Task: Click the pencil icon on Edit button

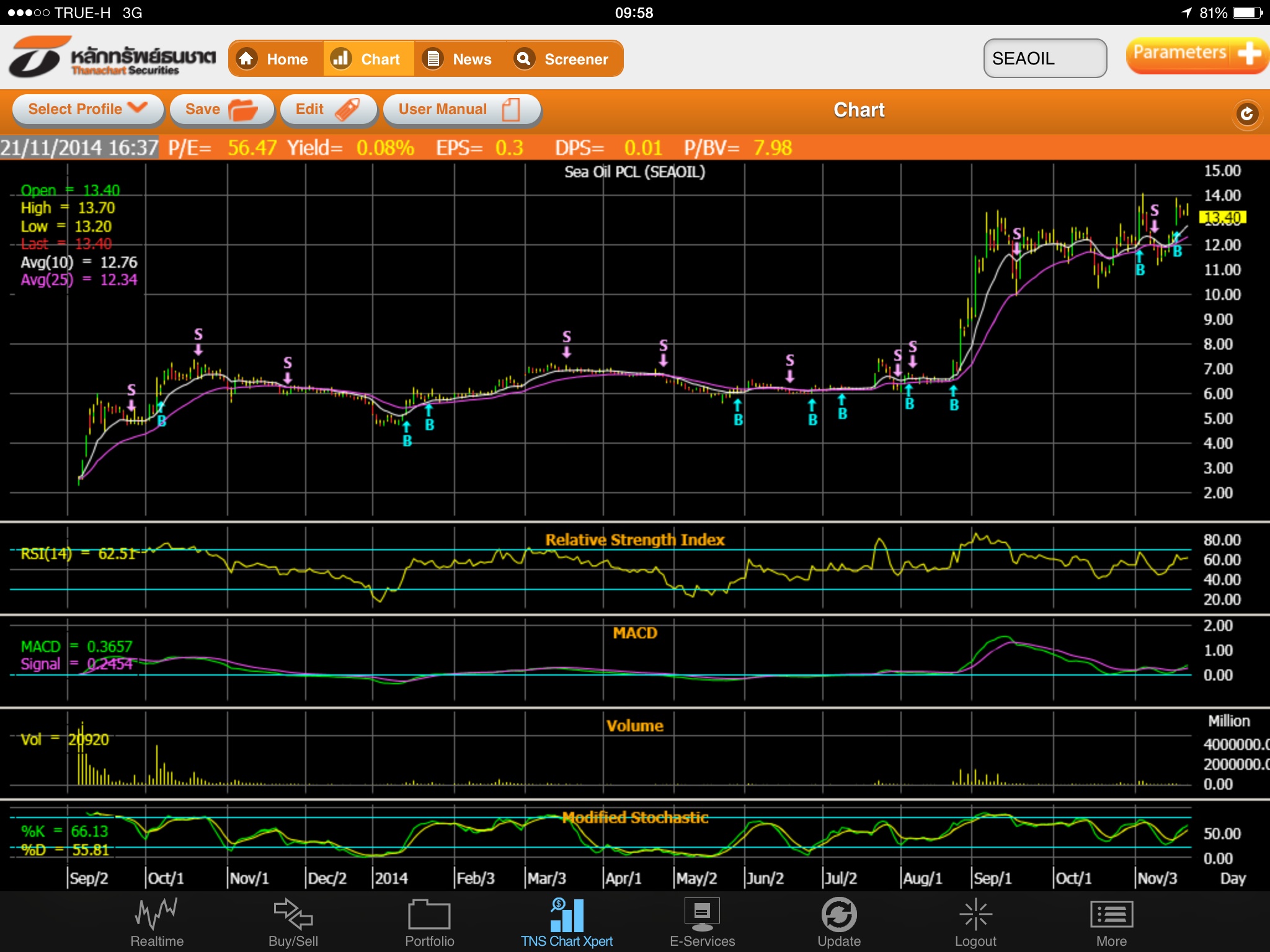Action: click(x=347, y=110)
